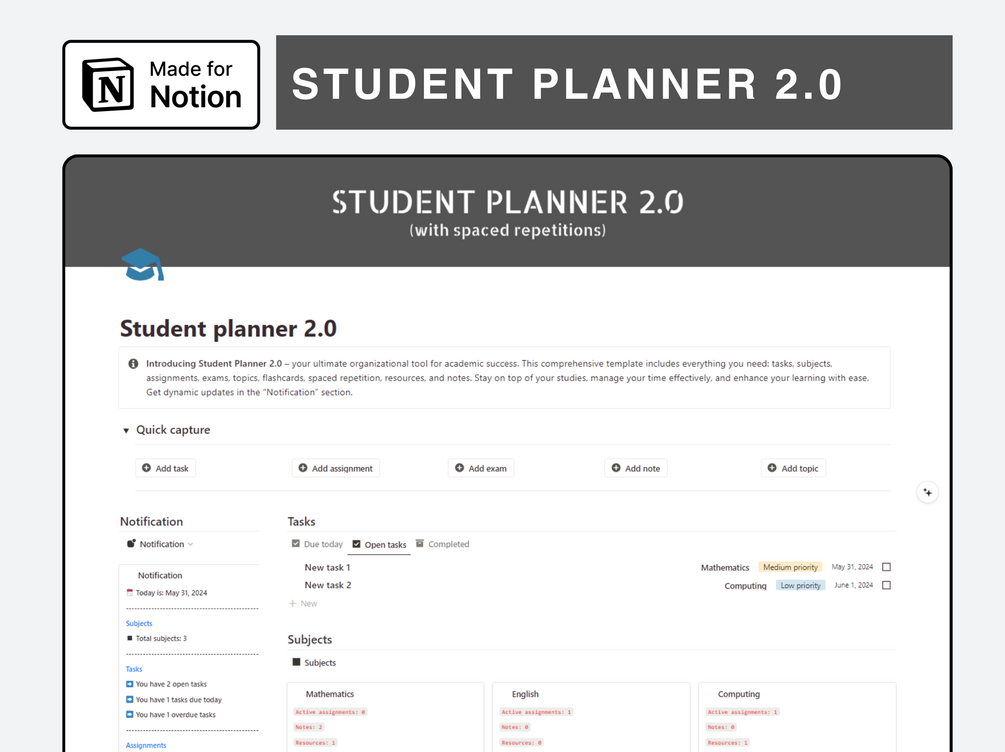The width and height of the screenshot is (1005, 752).
Task: Click the Notion AI sparkle icon
Action: pos(927,492)
